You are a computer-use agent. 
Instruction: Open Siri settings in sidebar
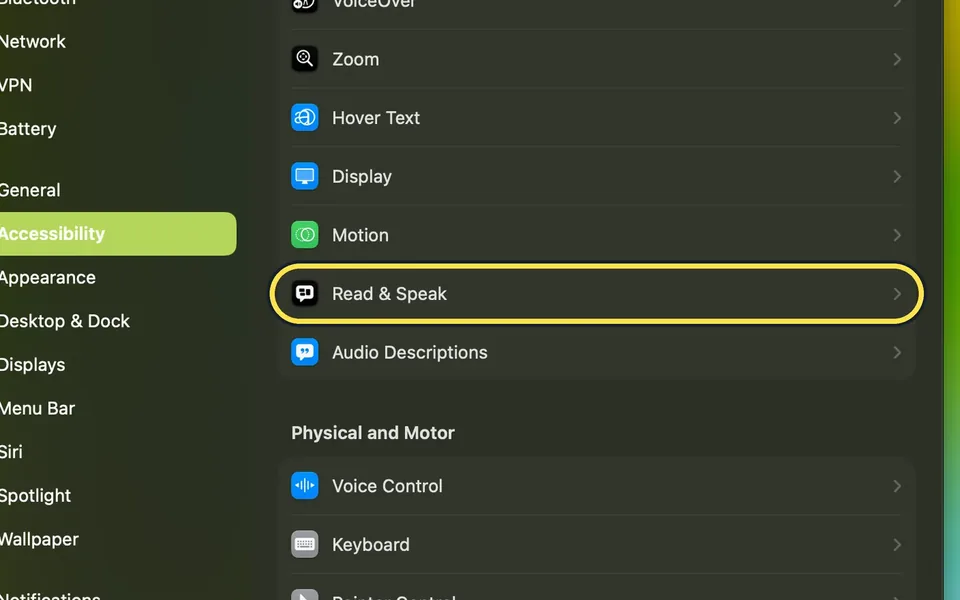[11, 452]
